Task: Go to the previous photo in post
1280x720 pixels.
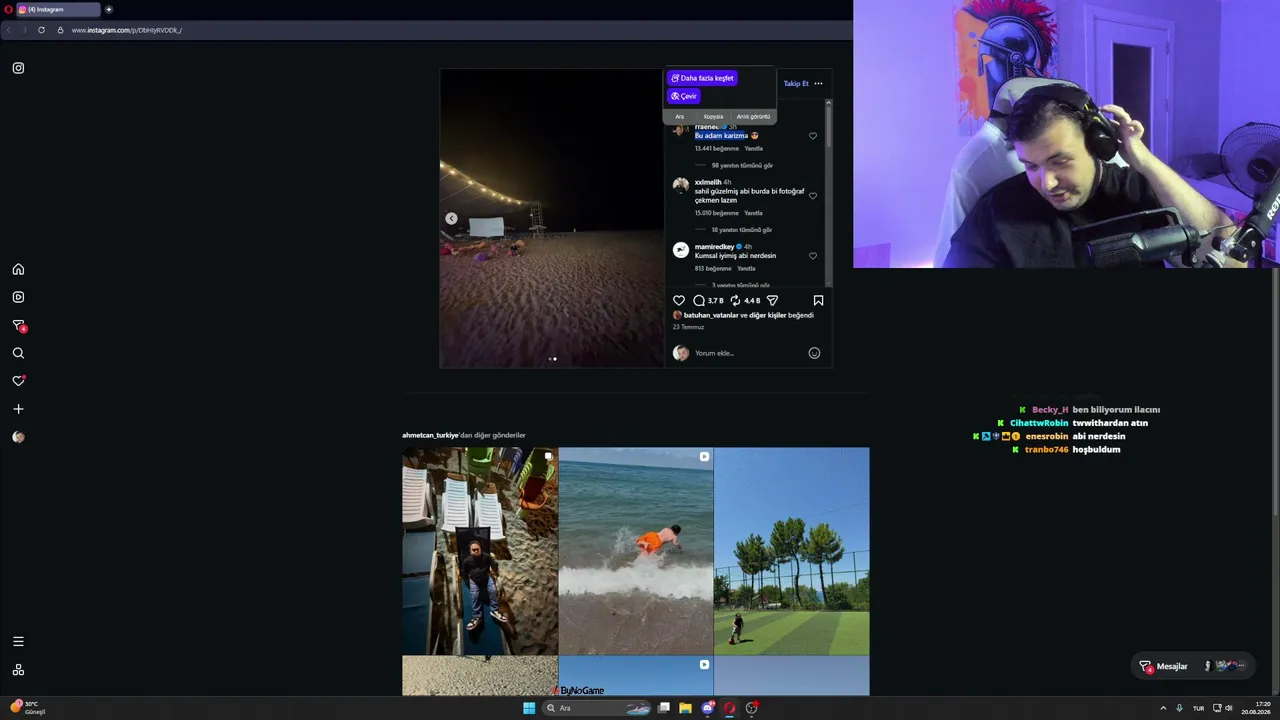Action: [x=451, y=218]
